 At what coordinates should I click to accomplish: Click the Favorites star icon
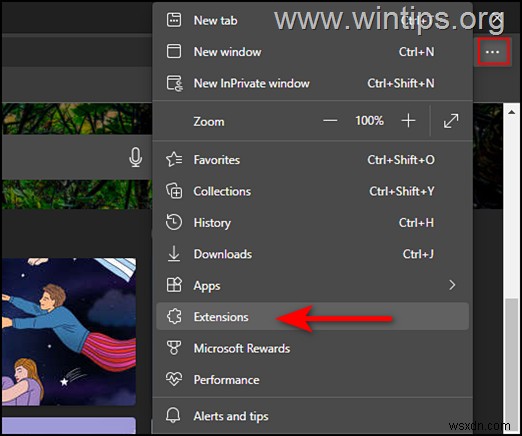coord(174,159)
